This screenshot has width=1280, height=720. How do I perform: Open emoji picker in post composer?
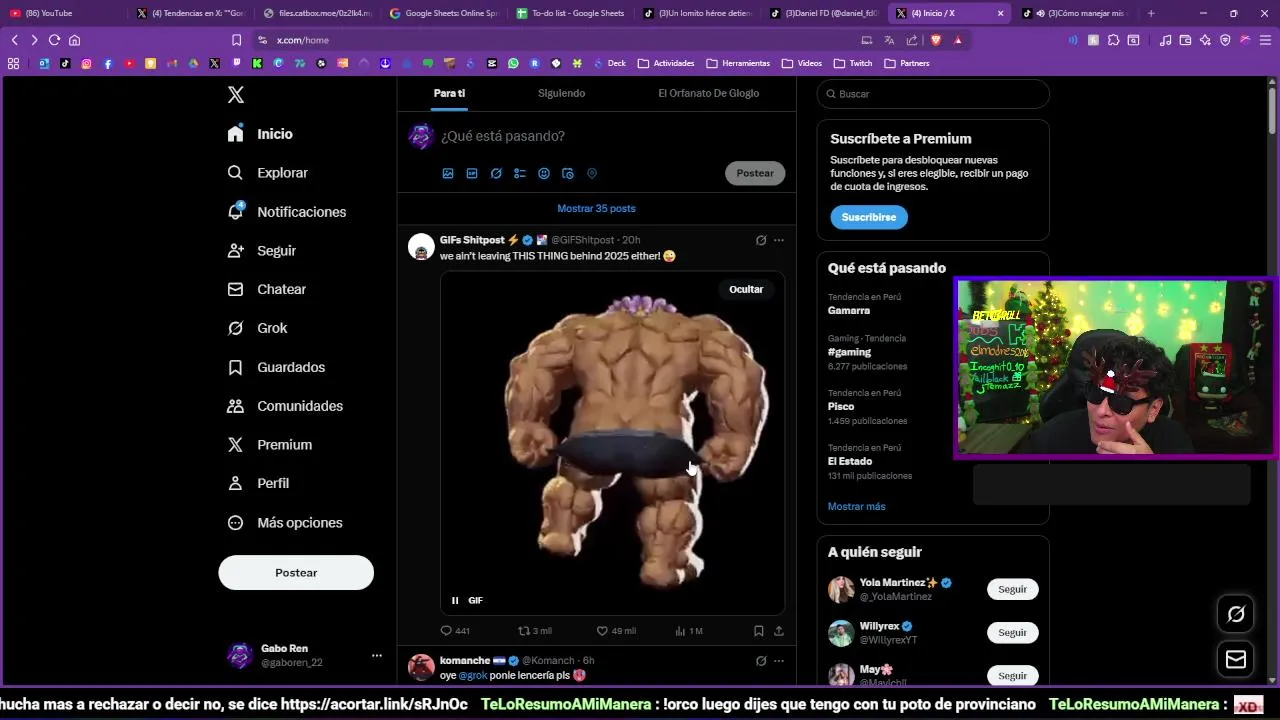tap(544, 173)
